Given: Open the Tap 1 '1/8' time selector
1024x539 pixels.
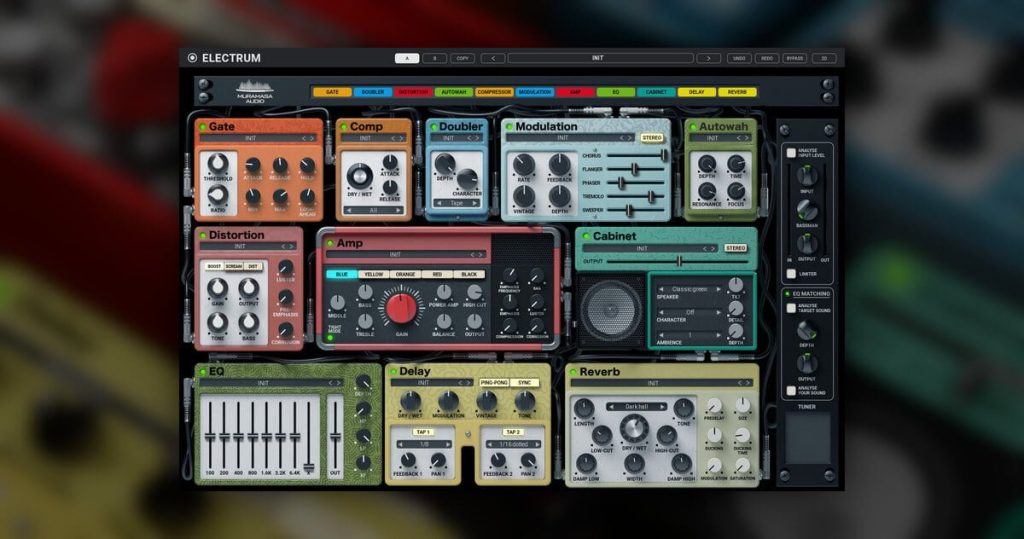Looking at the screenshot, I should [424, 444].
